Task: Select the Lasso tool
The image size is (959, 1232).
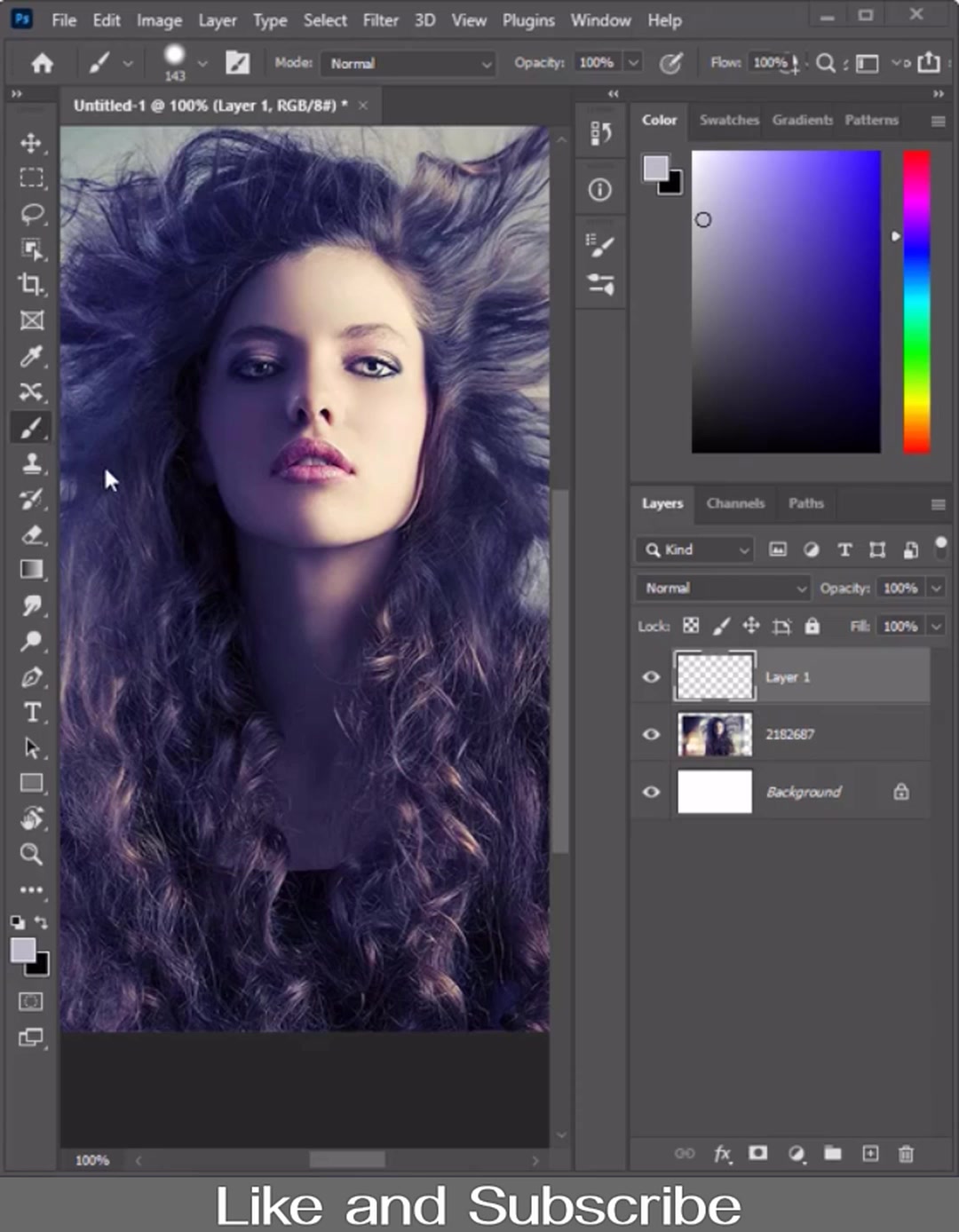Action: pos(32,213)
